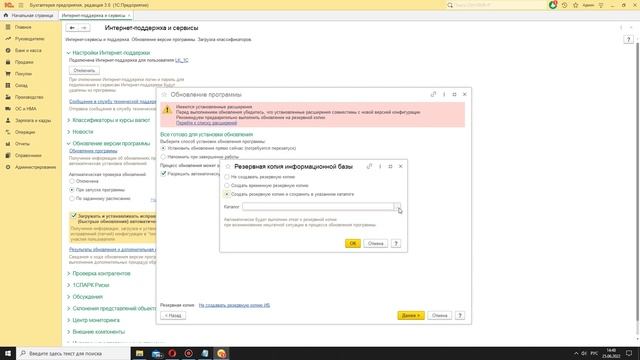Open Справочники section in sidebar

[28, 156]
